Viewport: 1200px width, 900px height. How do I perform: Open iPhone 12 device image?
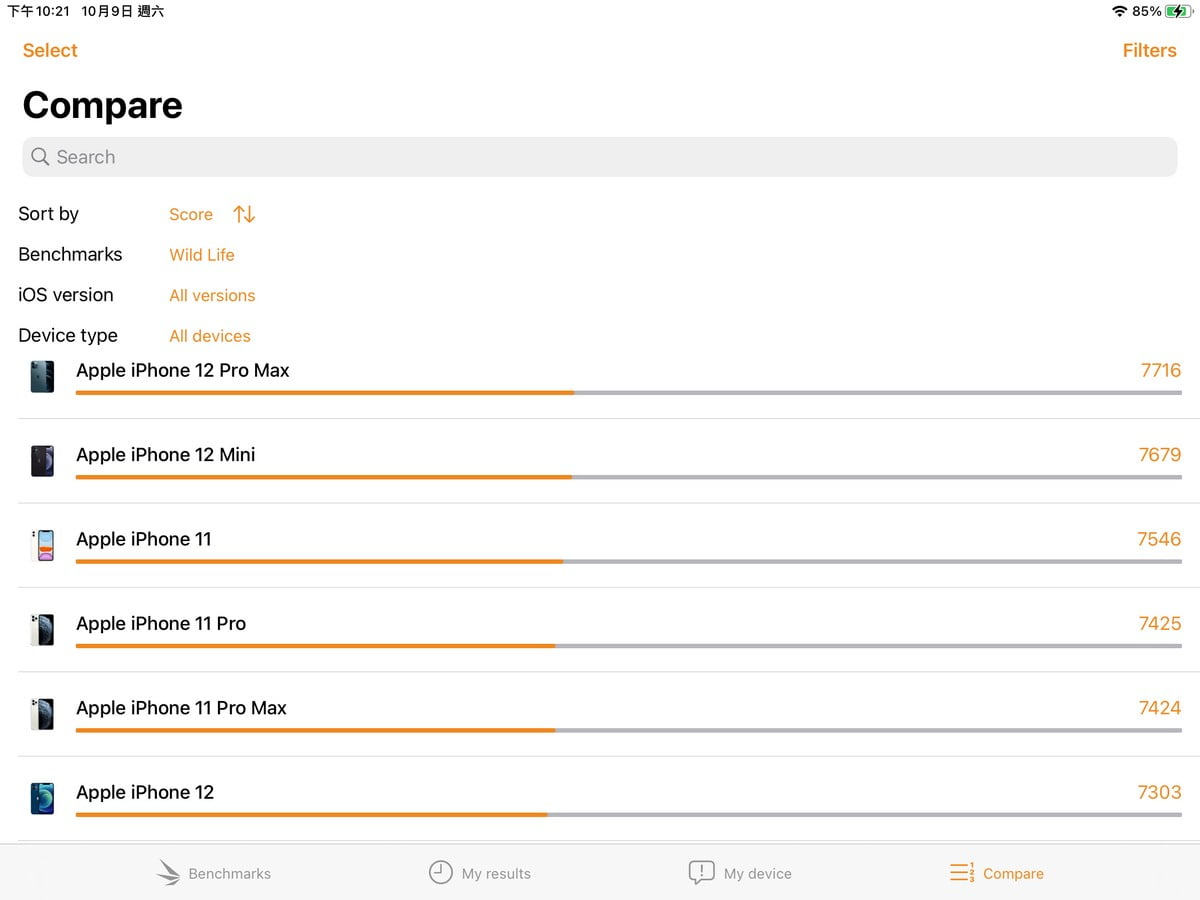(x=42, y=798)
